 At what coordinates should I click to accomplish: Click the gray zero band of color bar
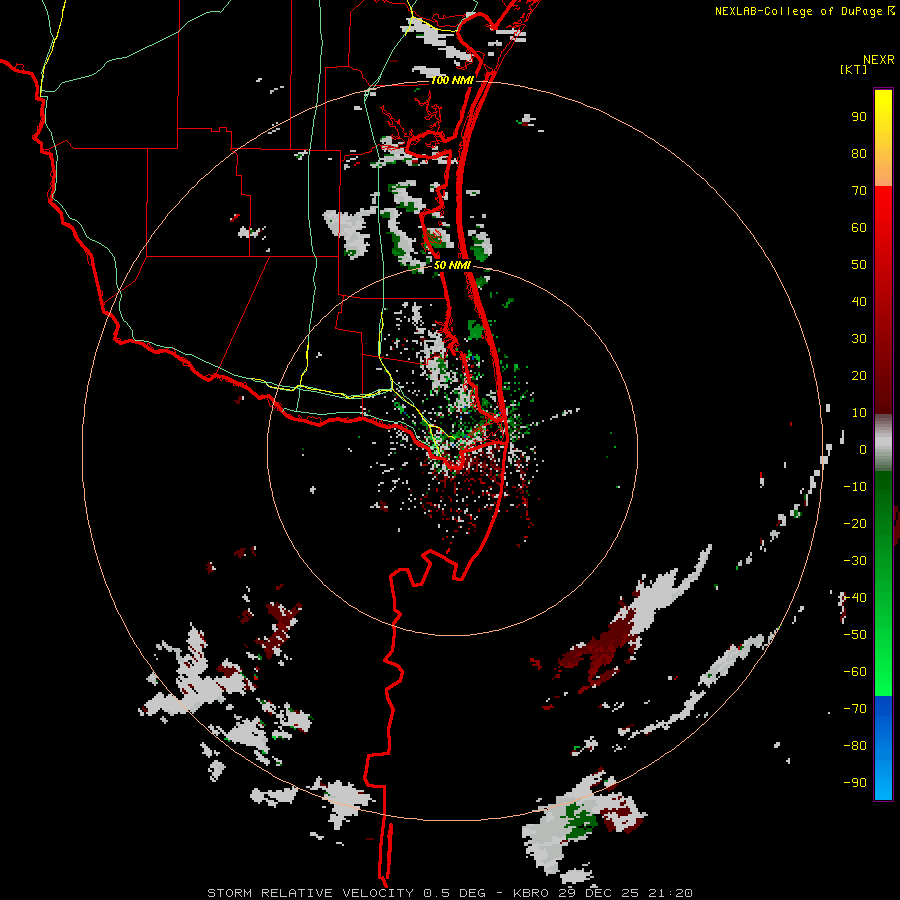coord(883,443)
